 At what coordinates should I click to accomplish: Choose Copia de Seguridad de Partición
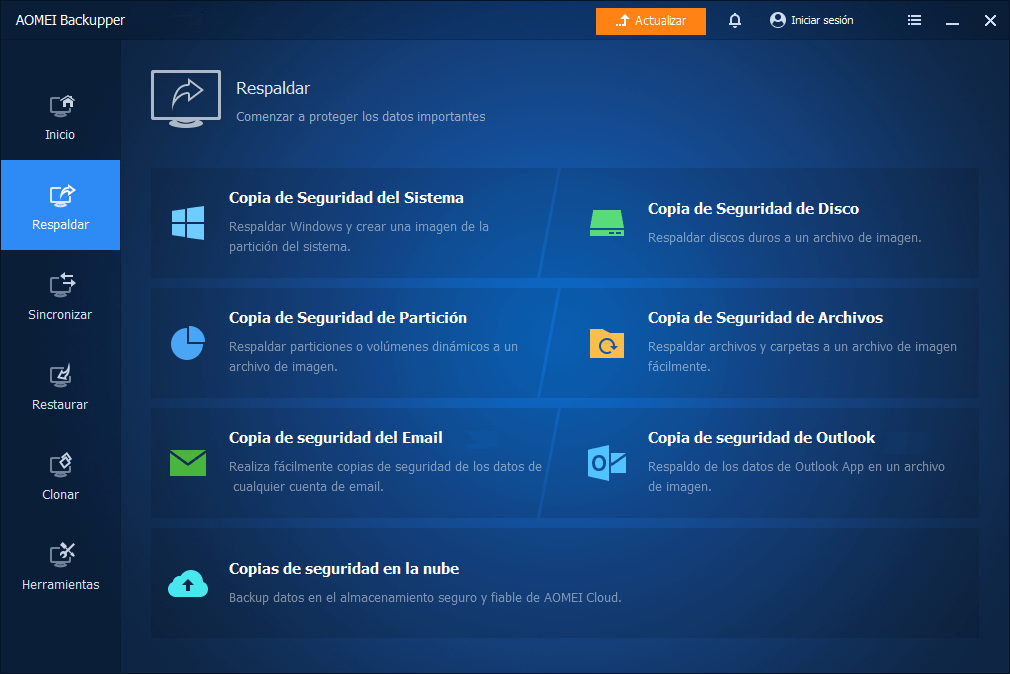pyautogui.click(x=348, y=318)
